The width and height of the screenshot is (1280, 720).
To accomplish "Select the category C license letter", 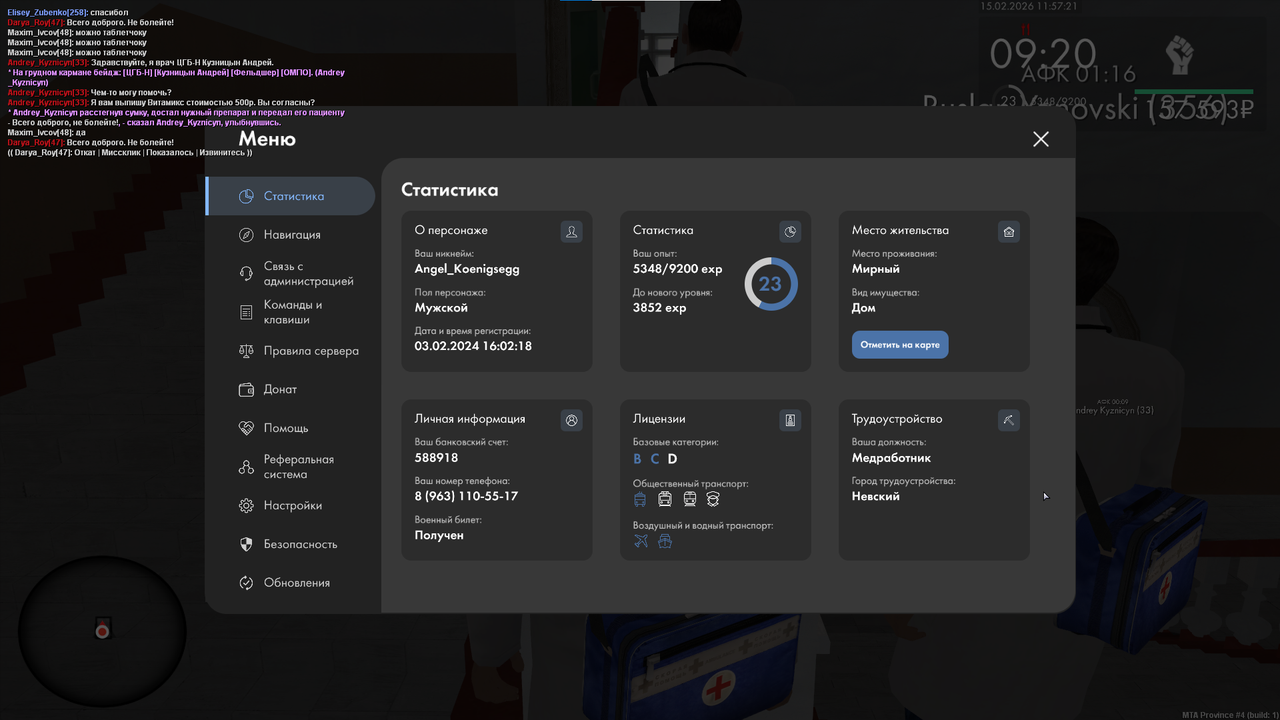I will pos(655,459).
